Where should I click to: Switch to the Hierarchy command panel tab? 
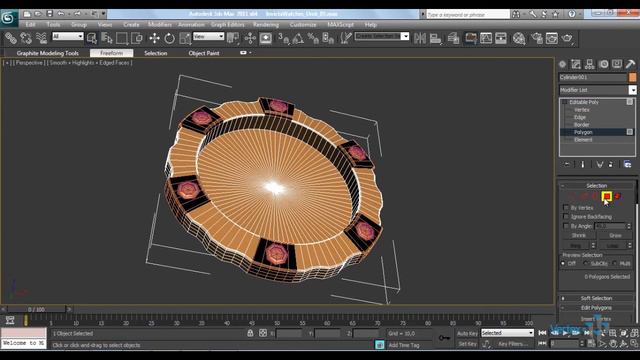(x=589, y=64)
